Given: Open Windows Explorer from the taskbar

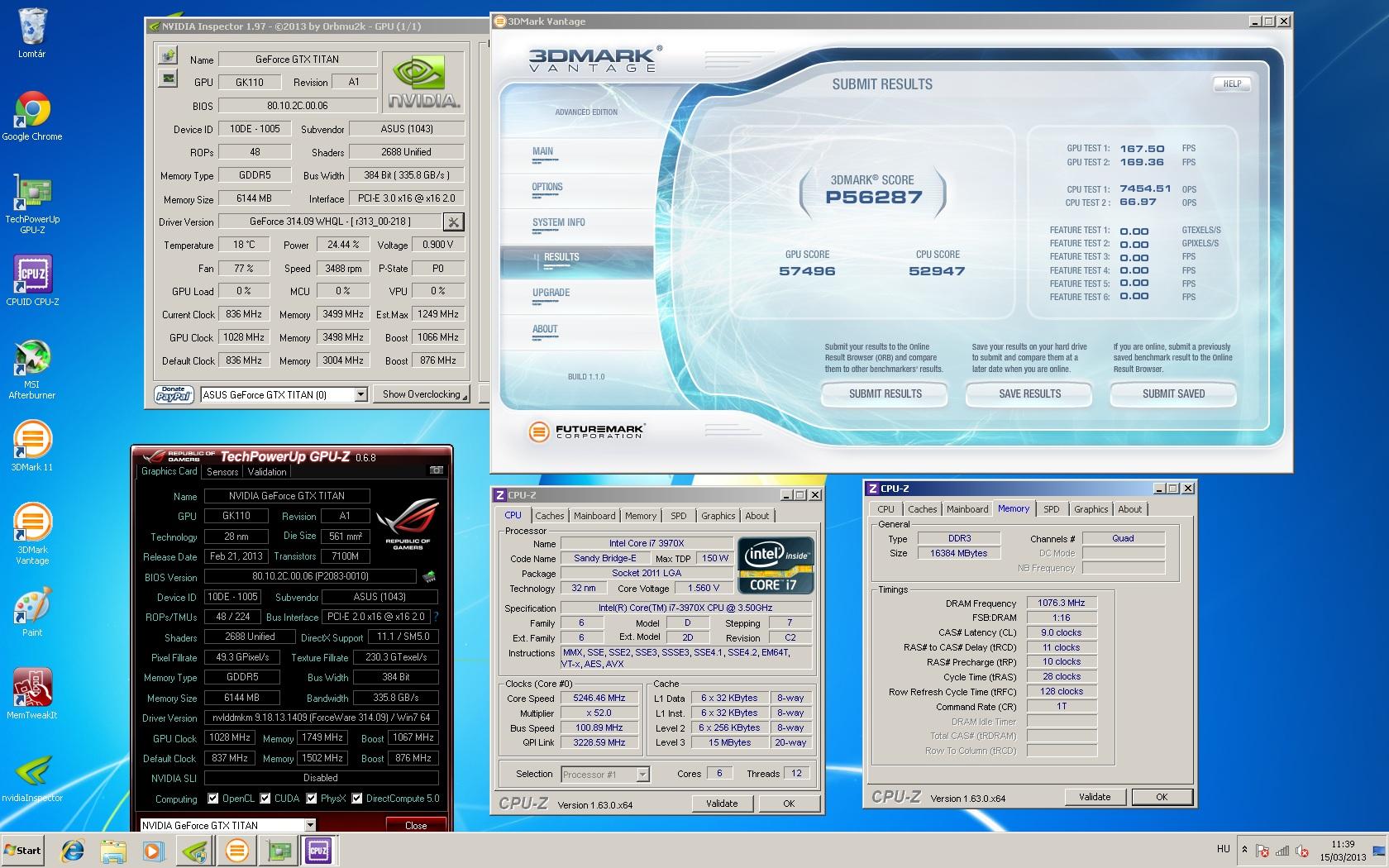Looking at the screenshot, I should 113,850.
